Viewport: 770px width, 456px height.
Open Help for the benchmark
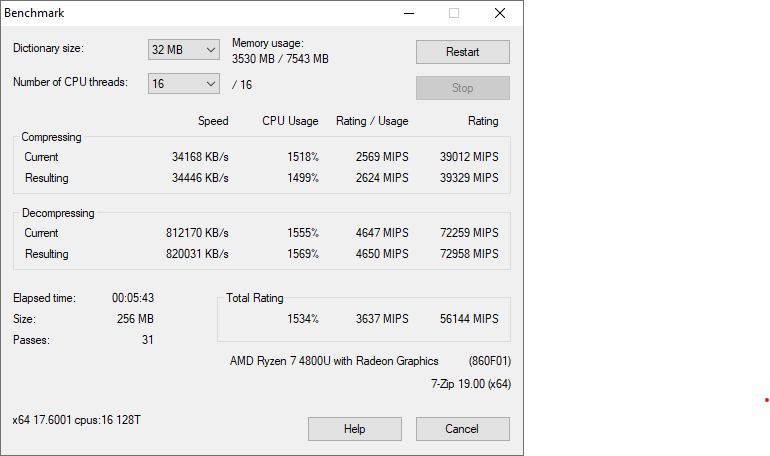354,429
